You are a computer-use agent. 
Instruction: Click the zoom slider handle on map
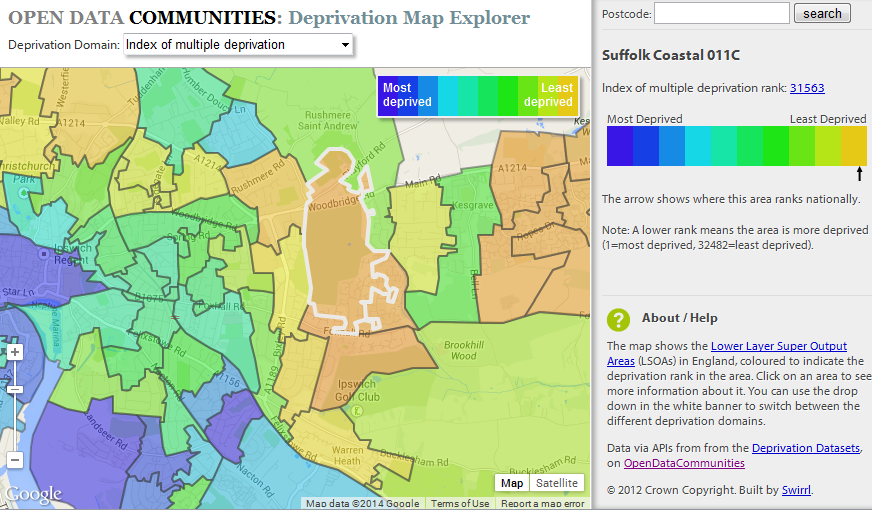15,389
